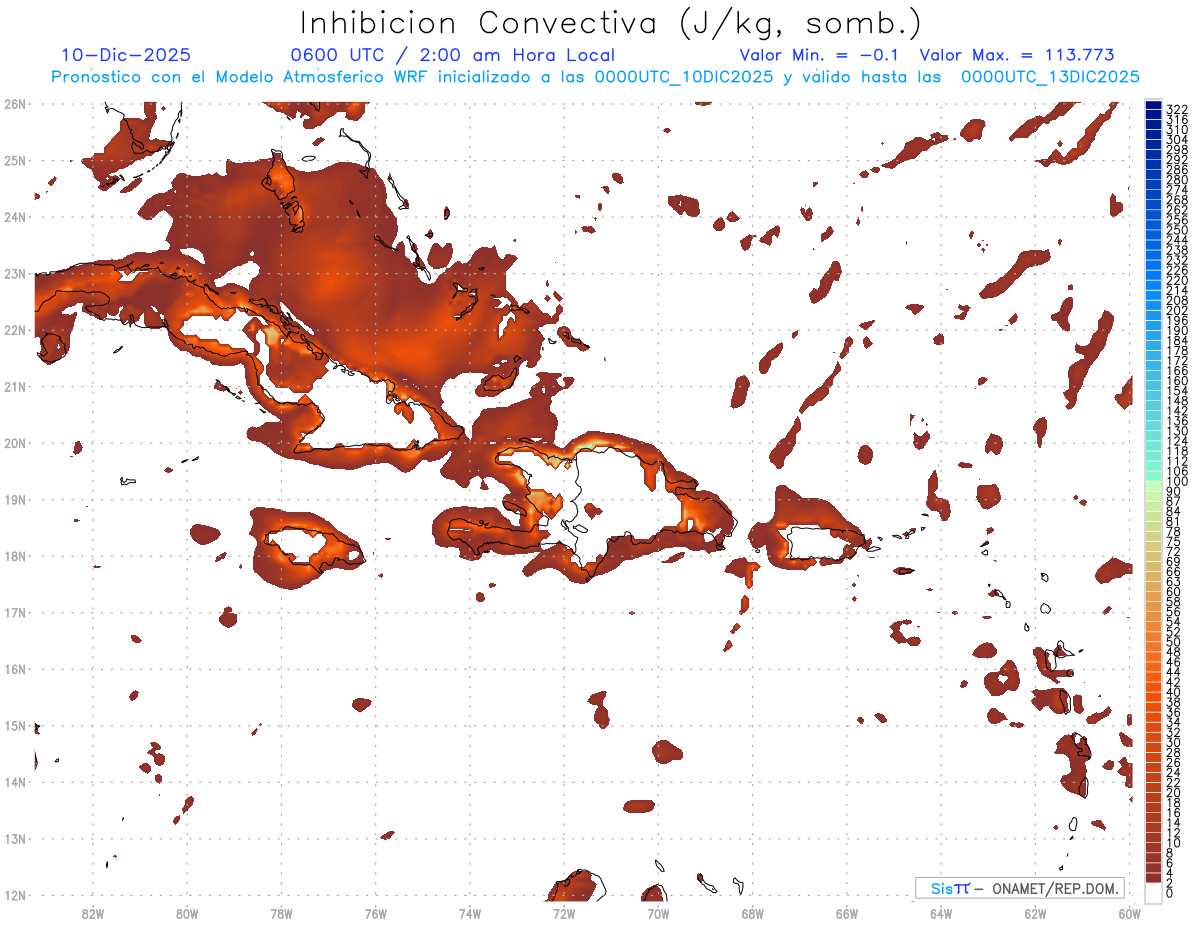This screenshot has height=927, width=1200.
Task: Click the title 'Inhibicion Convectiva (J/kg, somb.)'
Action: pos(610,23)
